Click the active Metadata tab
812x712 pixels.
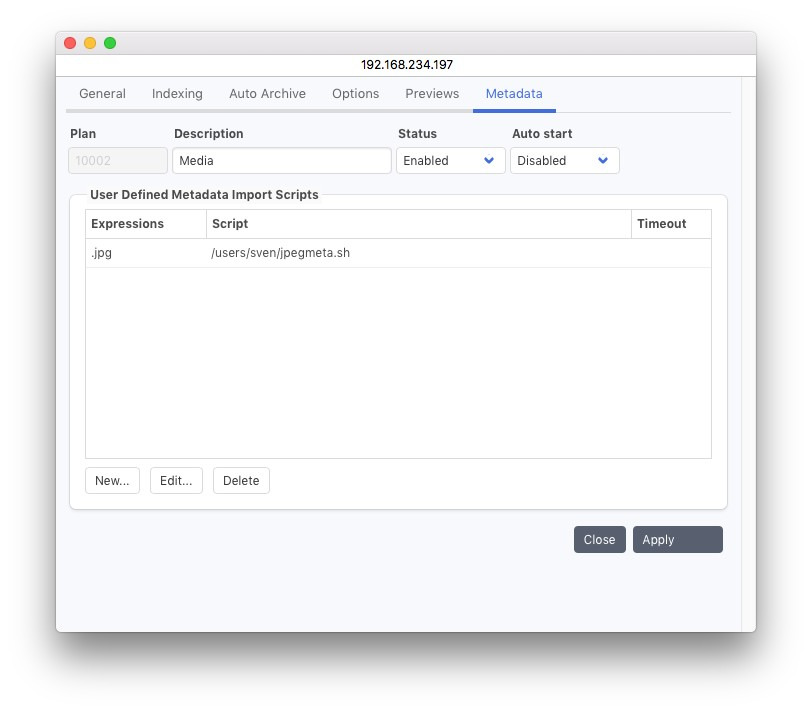point(514,94)
